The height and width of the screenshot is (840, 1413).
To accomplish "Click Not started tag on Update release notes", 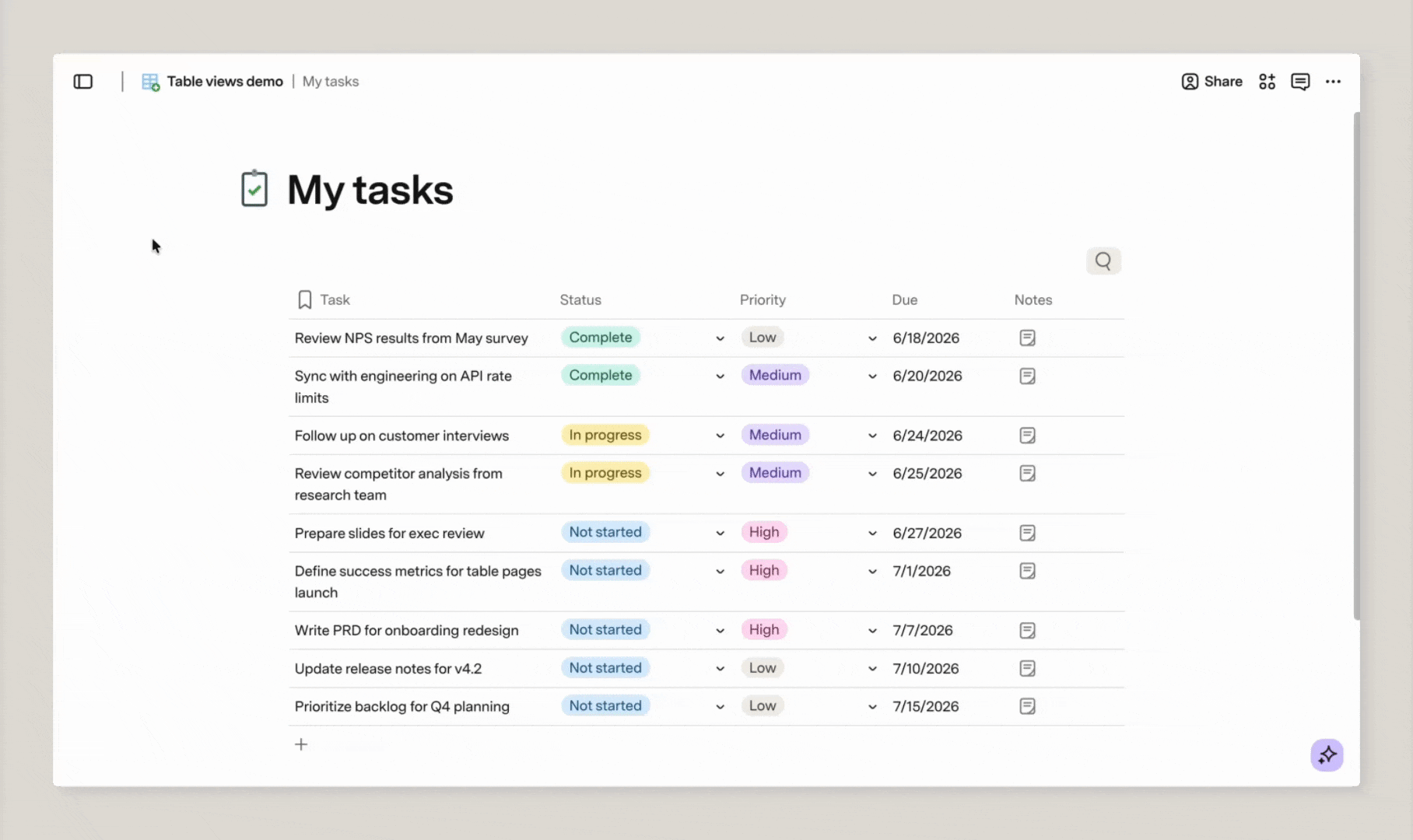I will pyautogui.click(x=605, y=667).
